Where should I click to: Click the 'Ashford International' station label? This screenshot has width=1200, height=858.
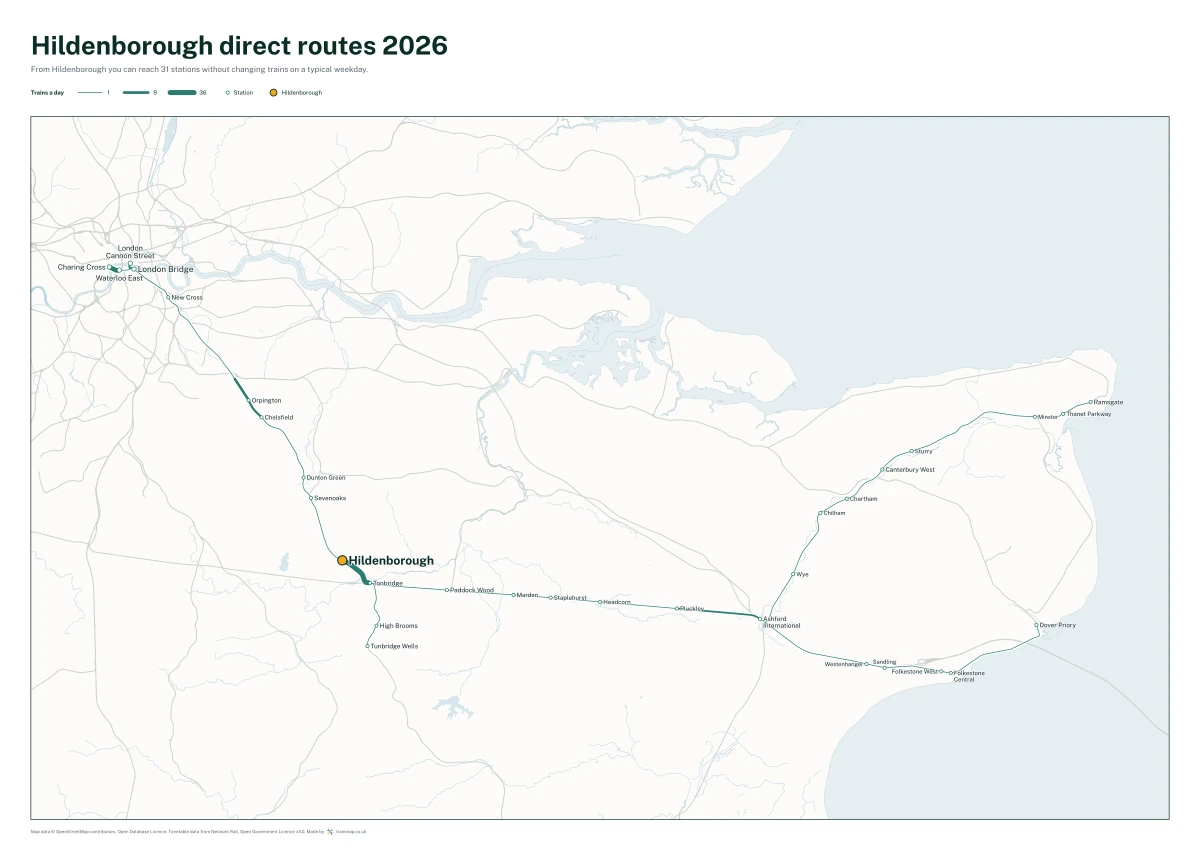point(782,622)
